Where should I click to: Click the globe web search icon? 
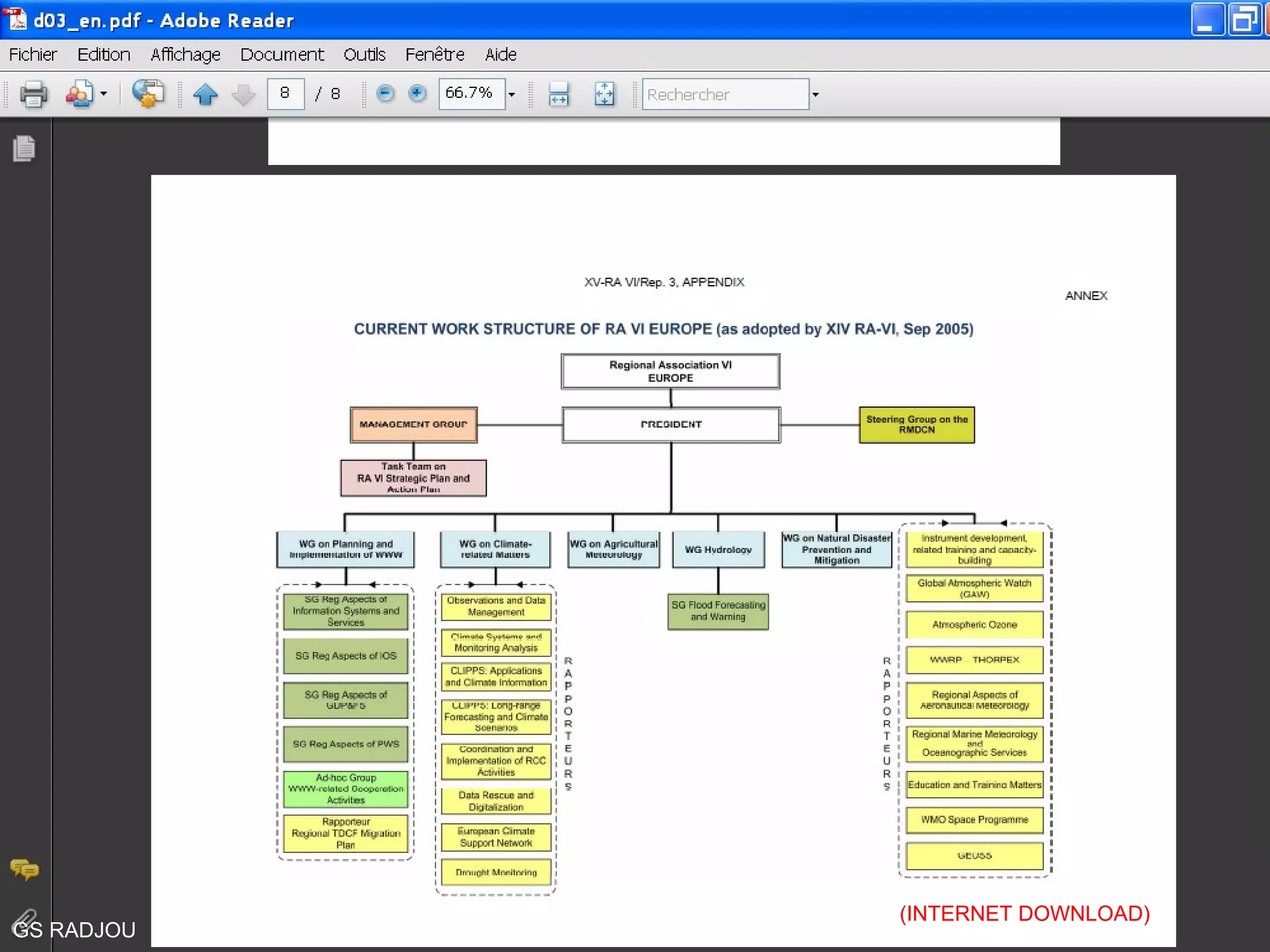[x=148, y=94]
